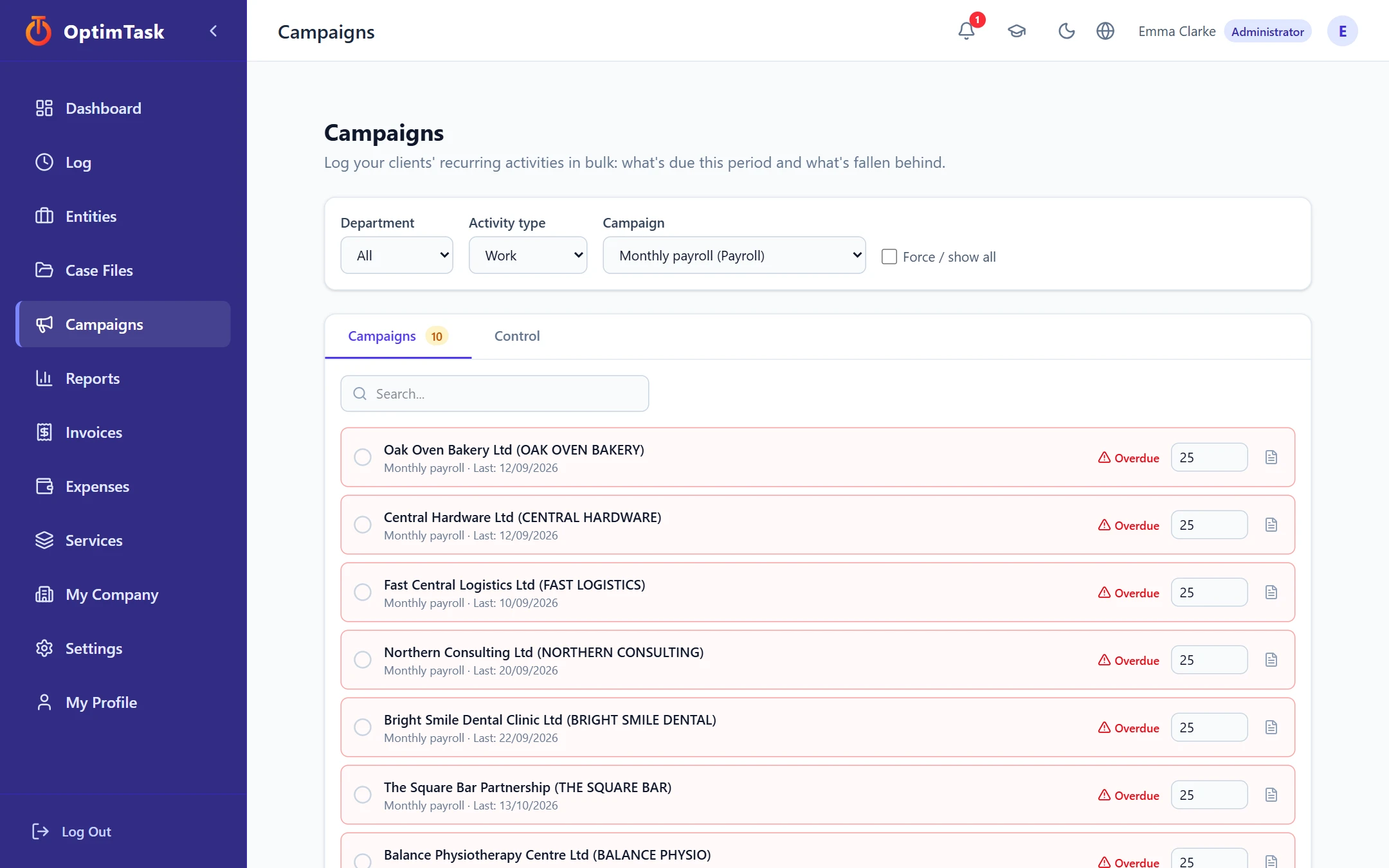The image size is (1389, 868).
Task: Select the Fast Central Logistics radio
Action: click(x=363, y=592)
